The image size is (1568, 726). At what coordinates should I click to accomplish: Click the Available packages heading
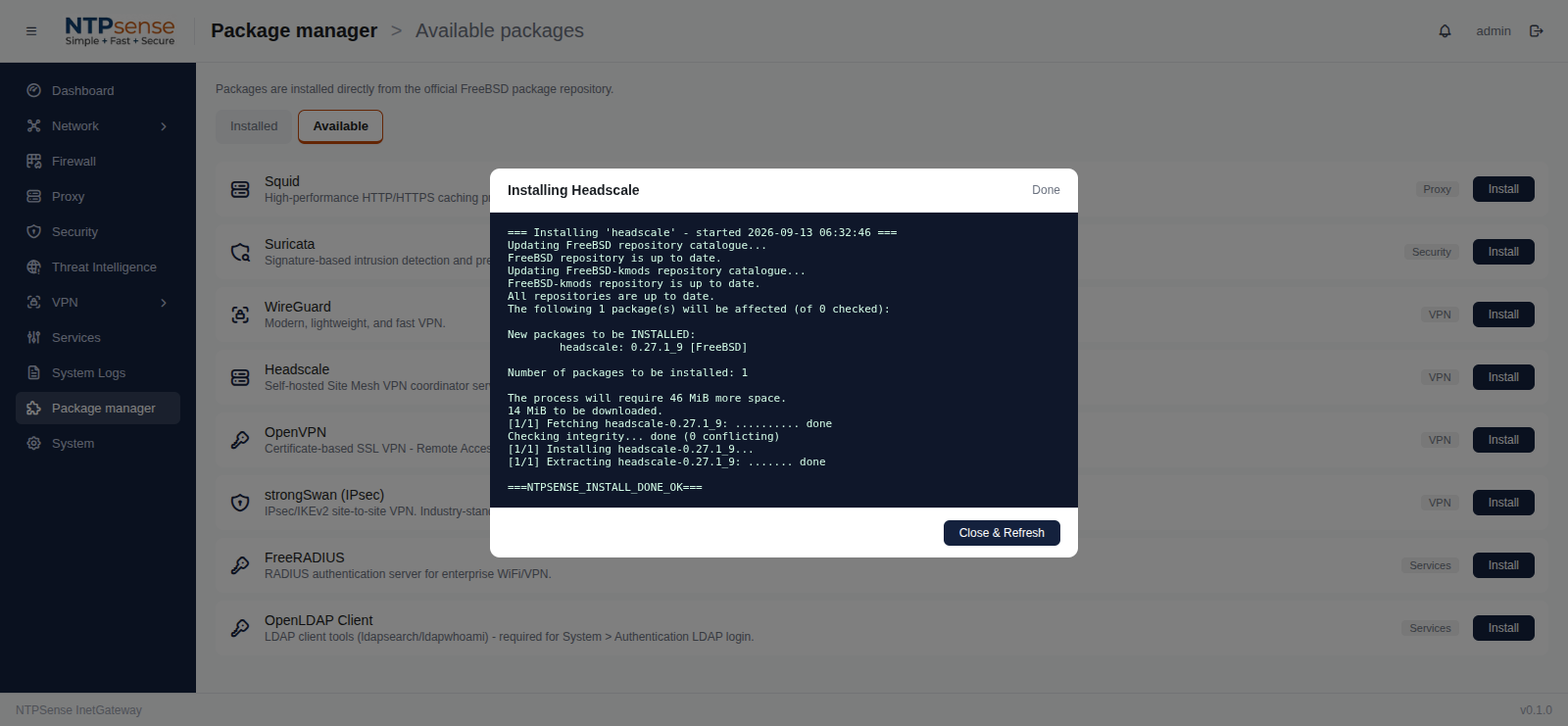[500, 30]
